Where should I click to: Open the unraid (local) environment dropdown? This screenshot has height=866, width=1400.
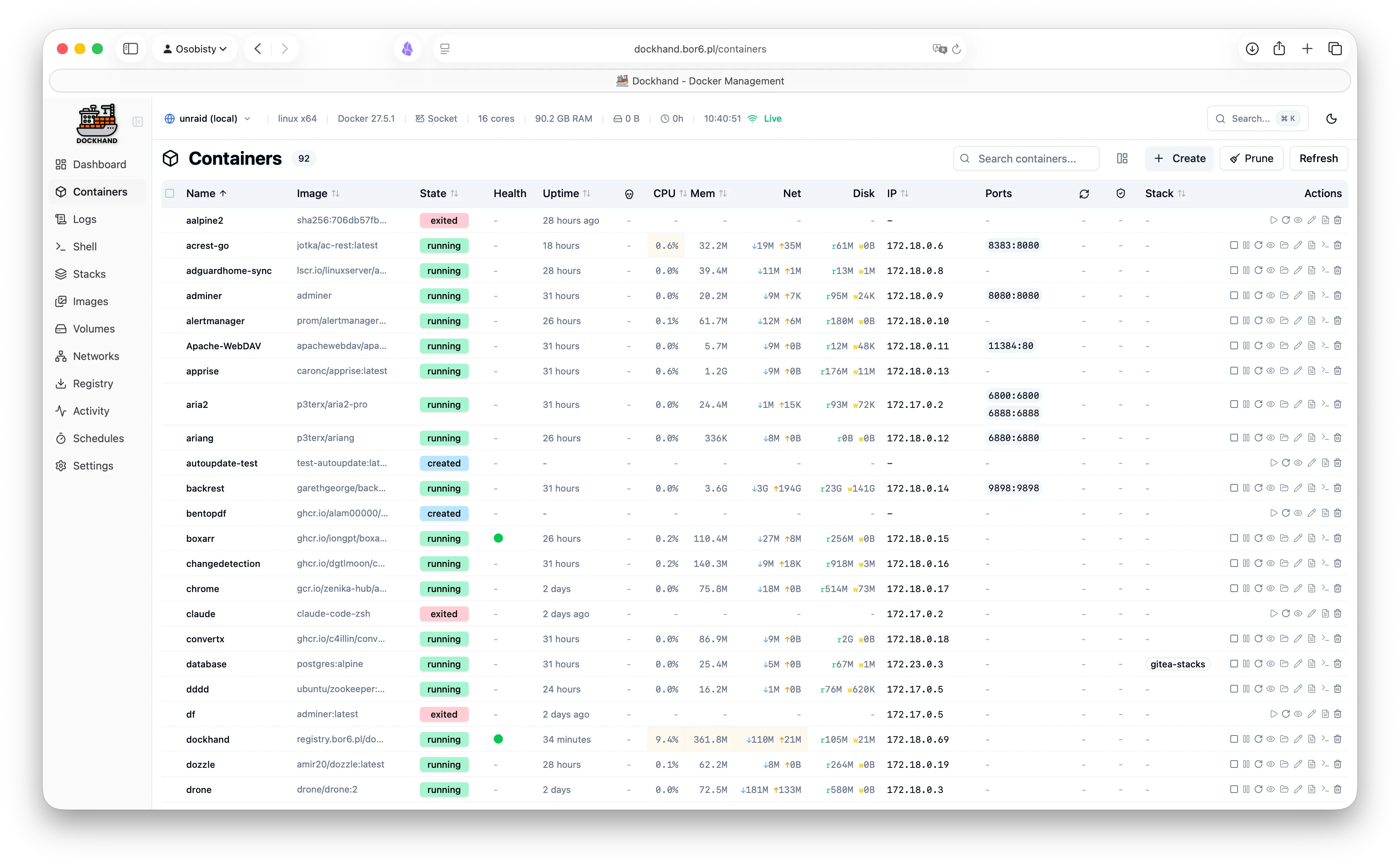pyautogui.click(x=208, y=119)
